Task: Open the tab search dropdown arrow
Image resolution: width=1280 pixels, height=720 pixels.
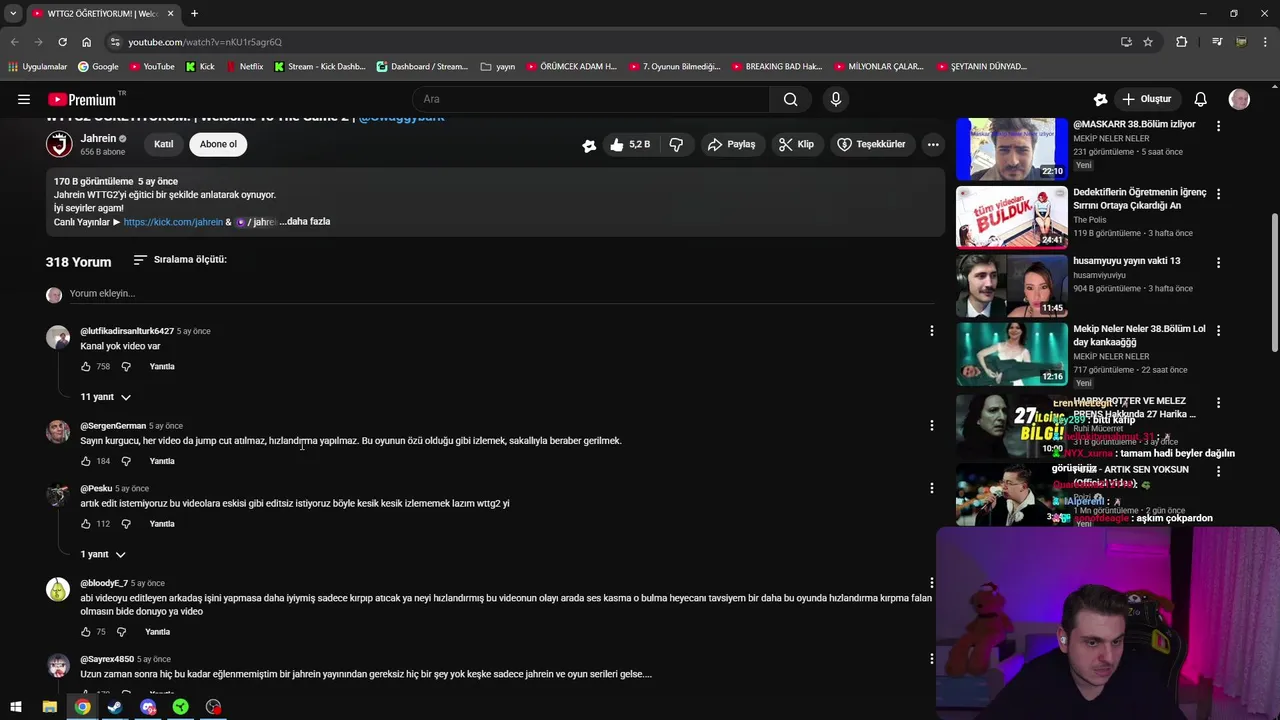Action: (13, 14)
